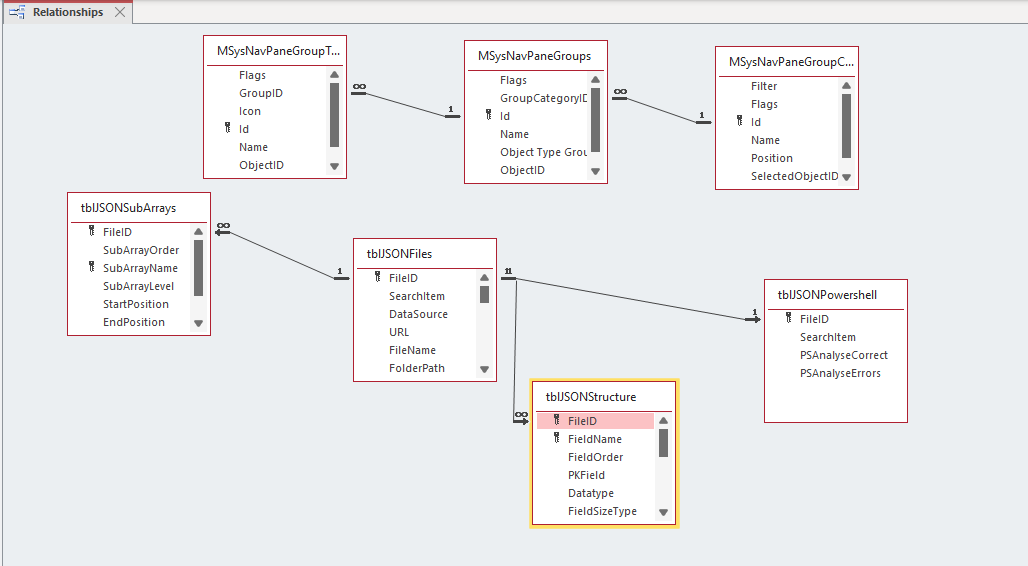The width and height of the screenshot is (1028, 566).
Task: Select the Relationships document tab
Action: pyautogui.click(x=68, y=12)
